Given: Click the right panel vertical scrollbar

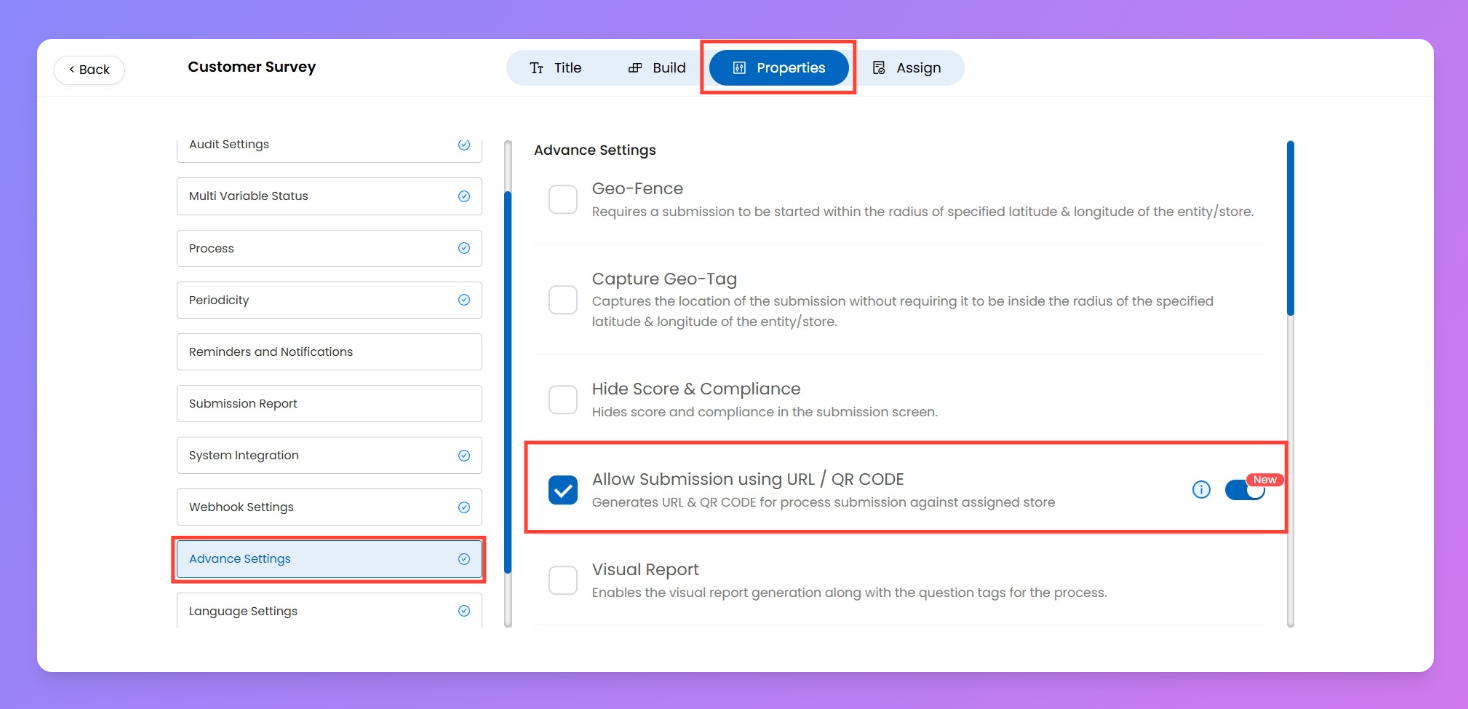Looking at the screenshot, I should pyautogui.click(x=1290, y=230).
